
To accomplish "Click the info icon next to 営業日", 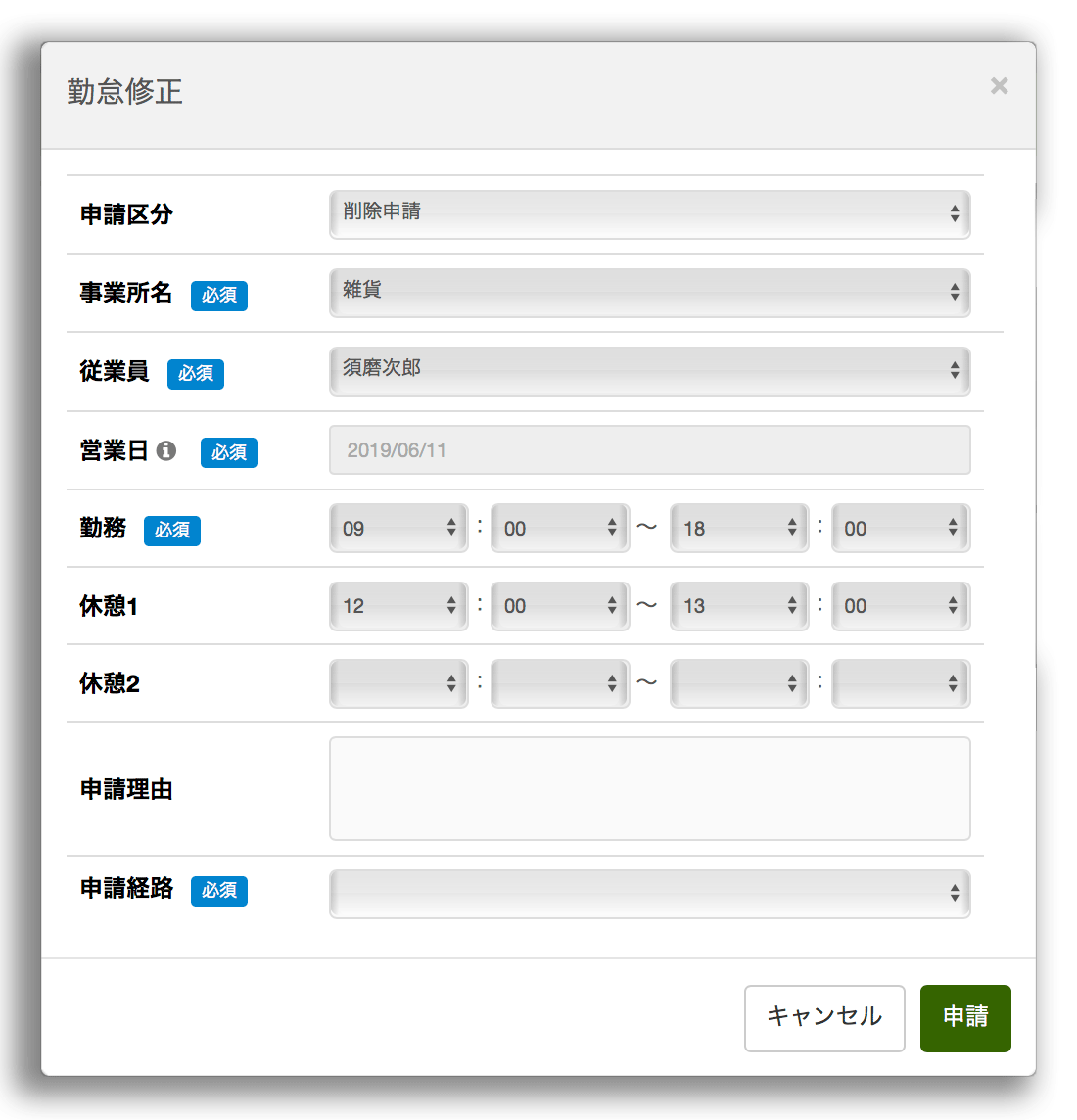I will coord(166,450).
